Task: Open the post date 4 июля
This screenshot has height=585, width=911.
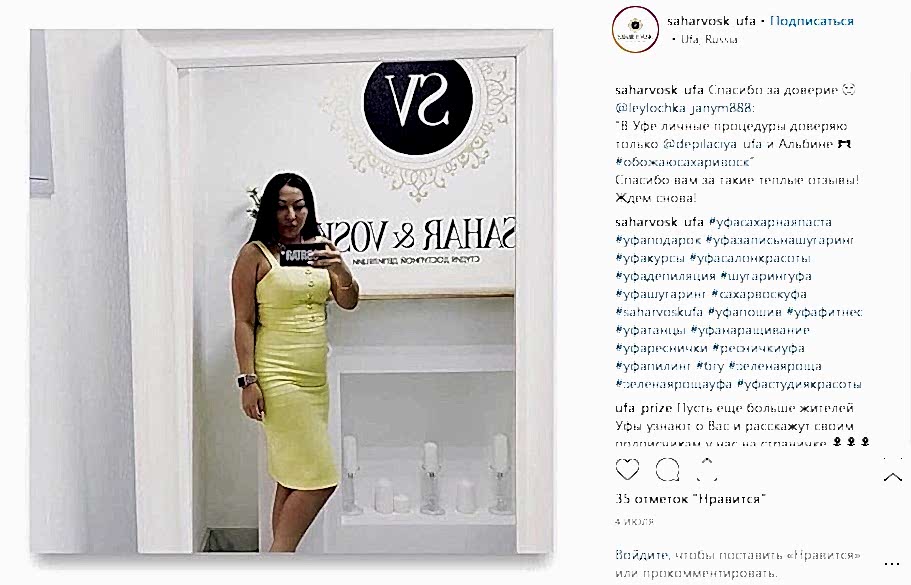Action: click(x=634, y=522)
